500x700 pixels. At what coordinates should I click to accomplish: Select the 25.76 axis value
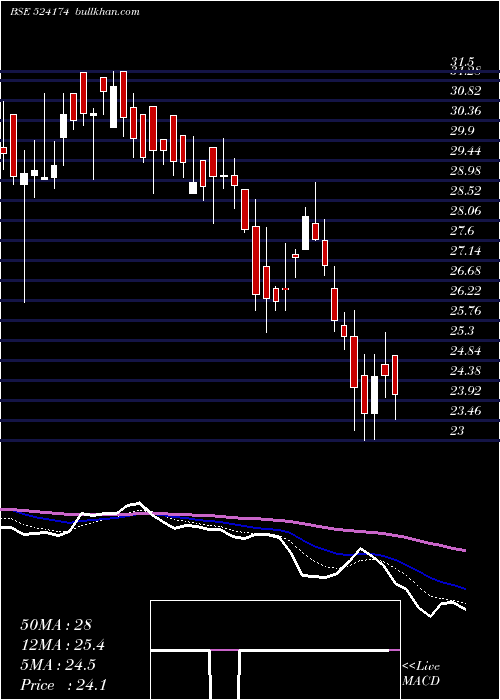click(466, 311)
